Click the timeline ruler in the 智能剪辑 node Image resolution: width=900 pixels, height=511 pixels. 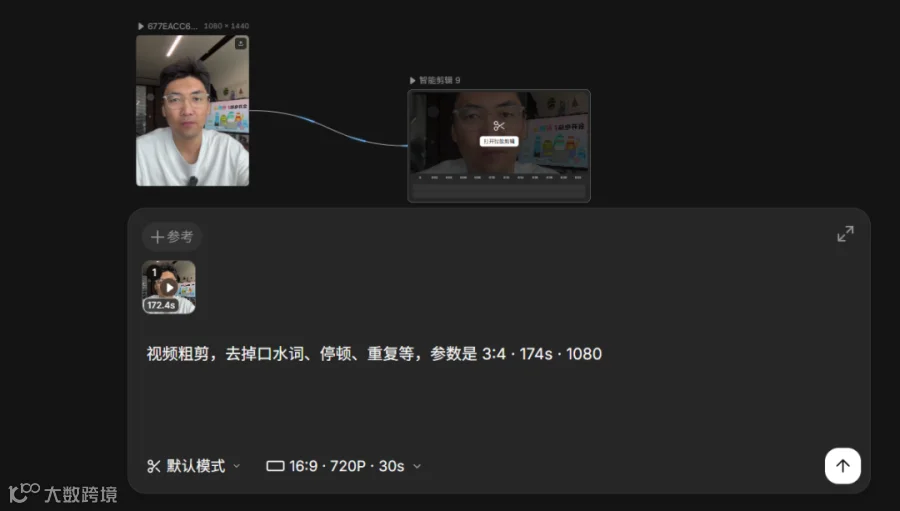pos(499,177)
